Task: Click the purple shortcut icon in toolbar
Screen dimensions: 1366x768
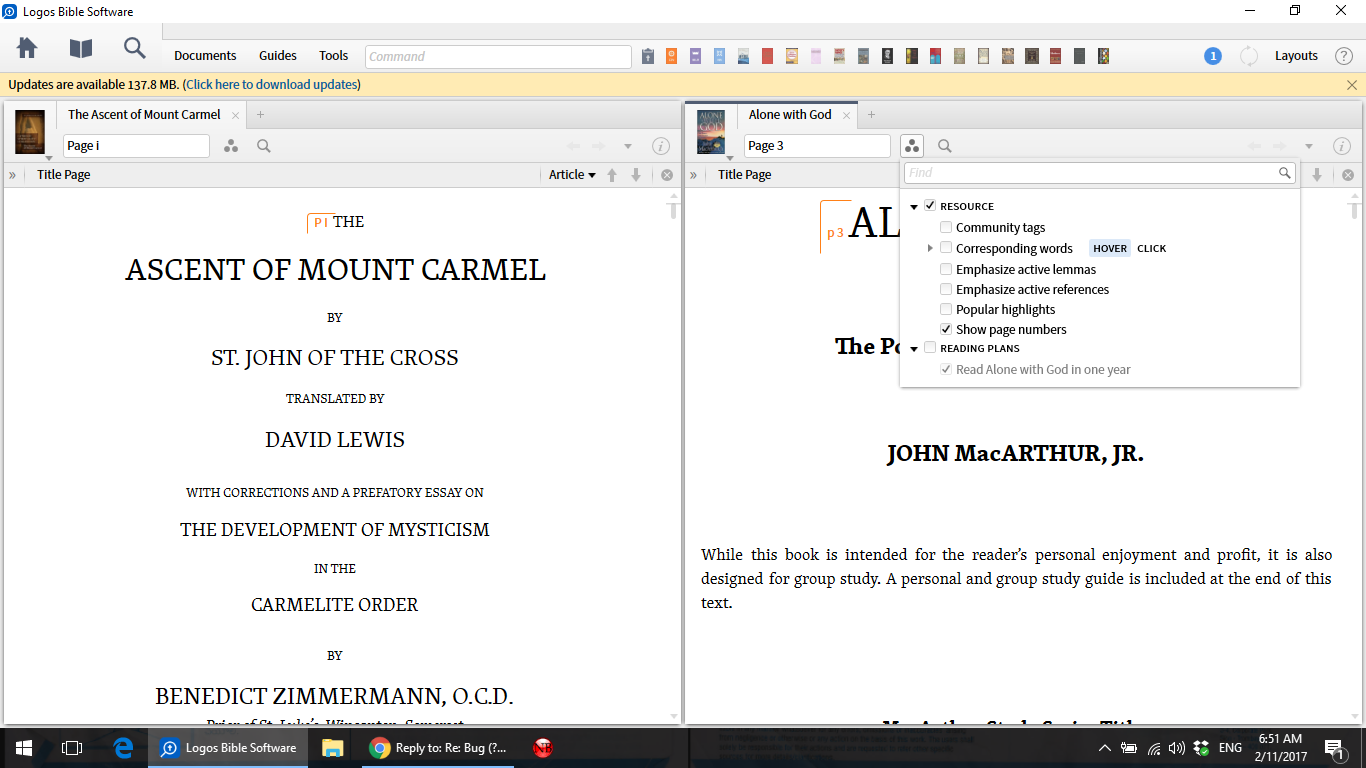Action: [696, 56]
